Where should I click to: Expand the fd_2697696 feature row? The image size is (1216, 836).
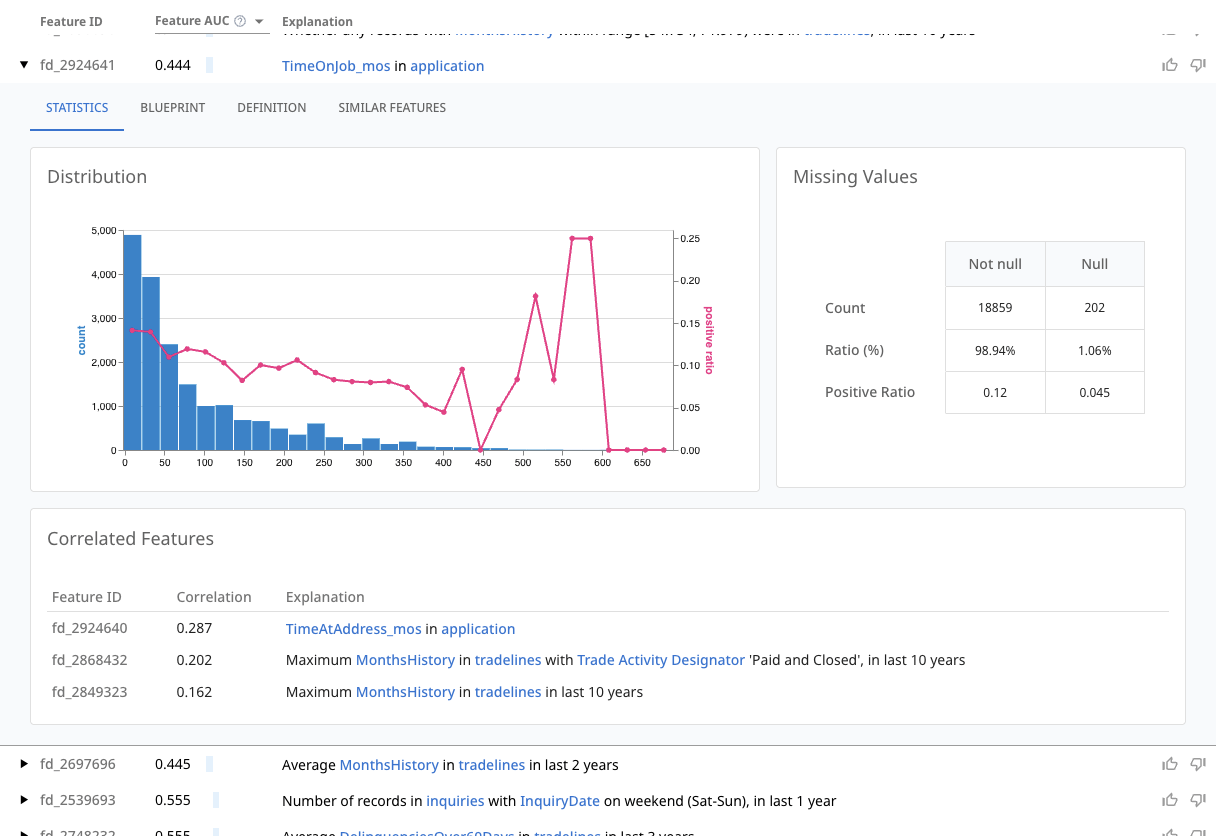pyautogui.click(x=24, y=765)
